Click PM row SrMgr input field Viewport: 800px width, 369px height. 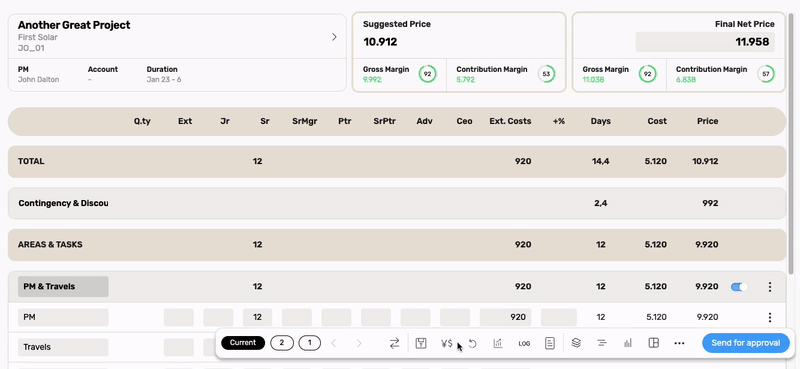point(297,317)
